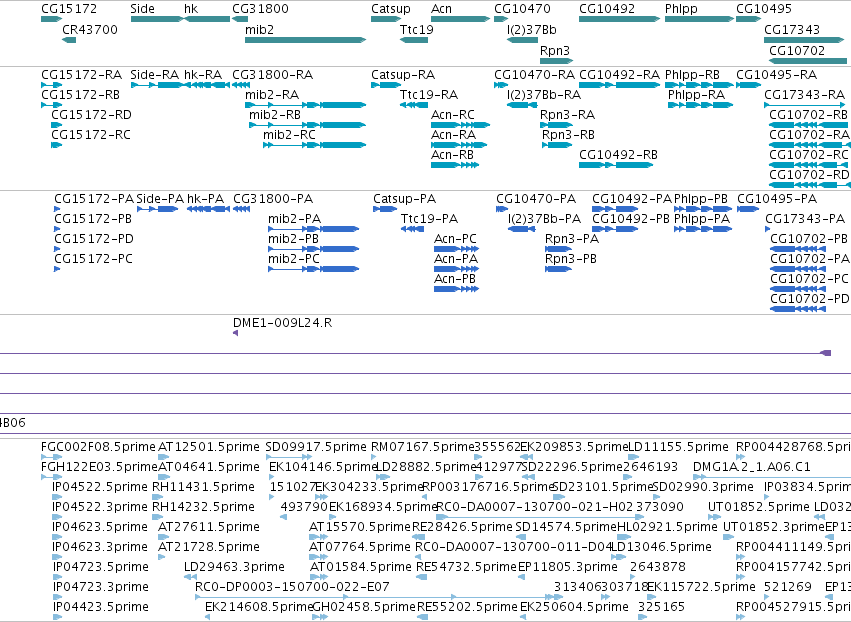Click EST LD11155.5prime

tap(633, 458)
